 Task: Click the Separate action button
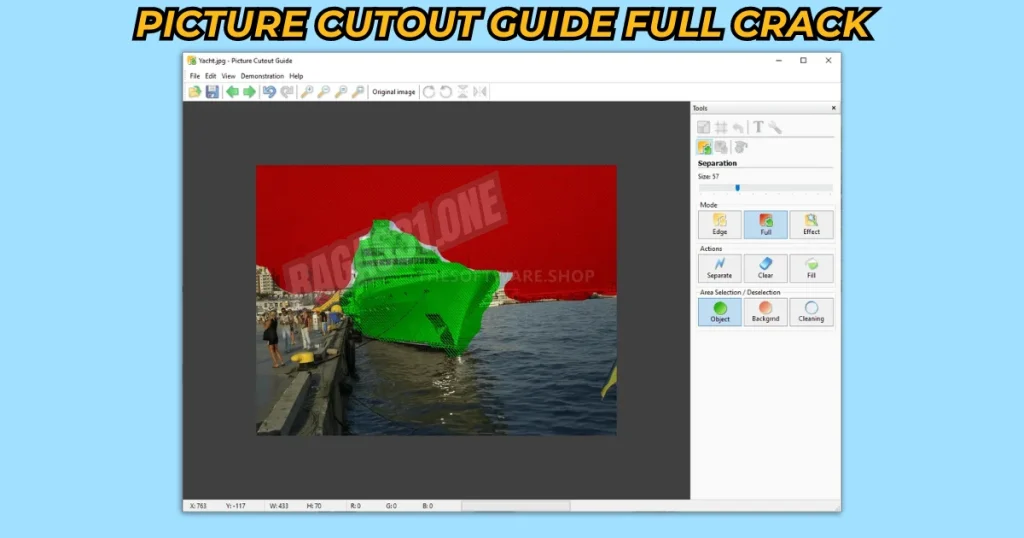[720, 268]
